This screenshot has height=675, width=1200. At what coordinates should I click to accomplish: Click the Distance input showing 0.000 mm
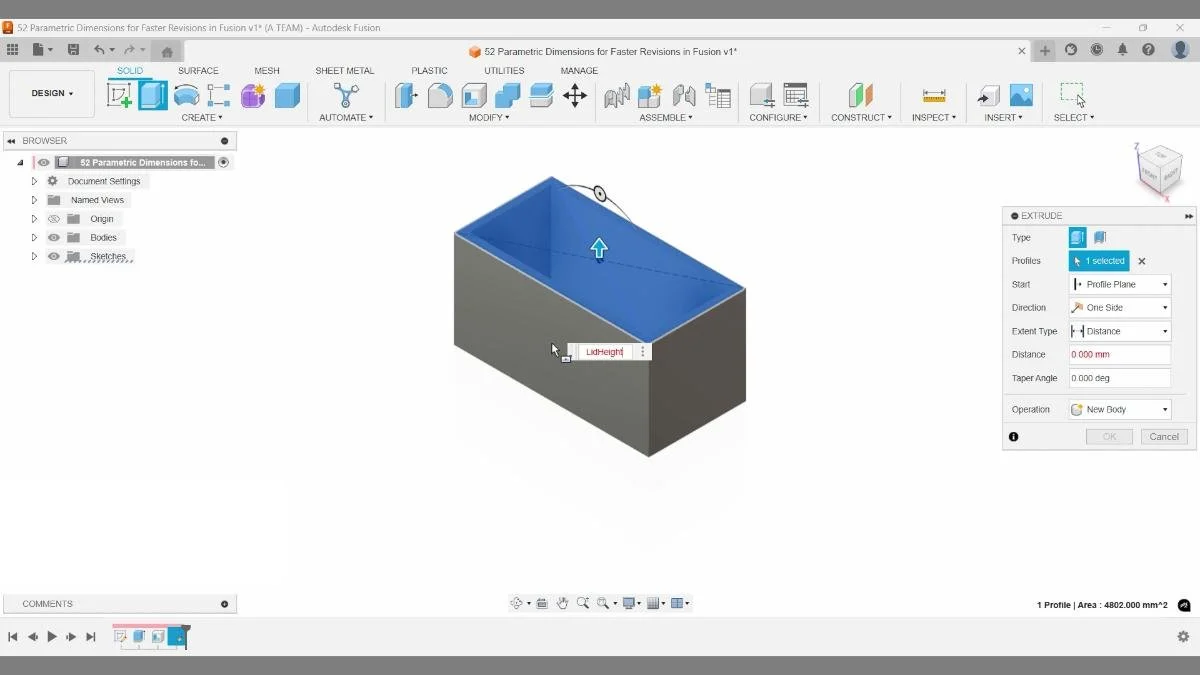1119,354
